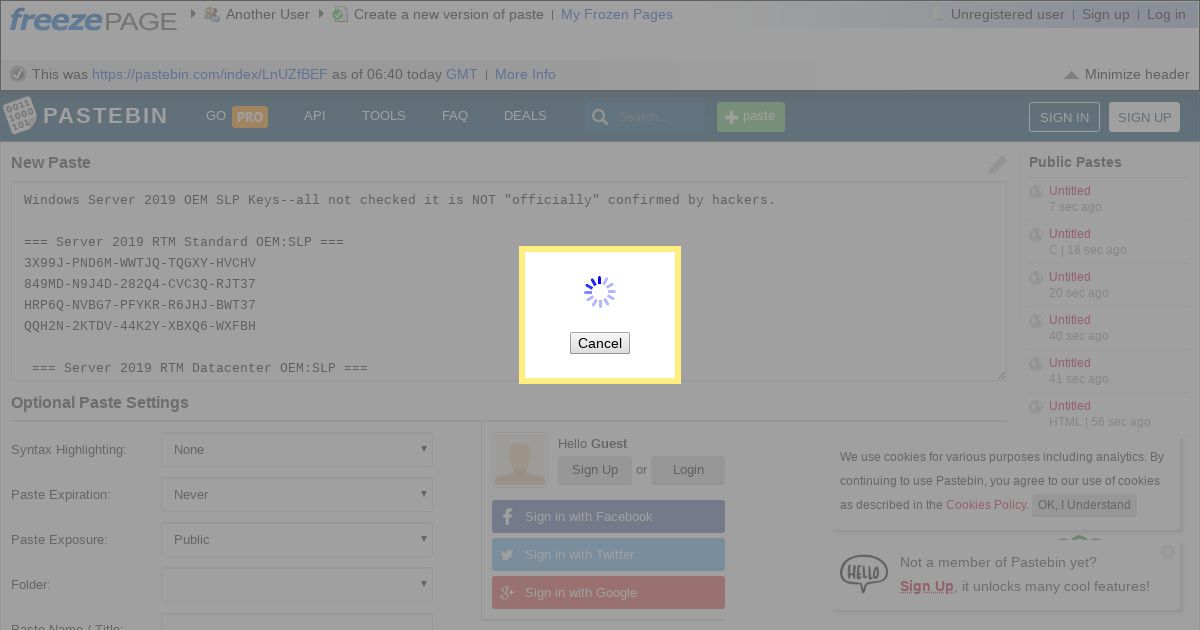This screenshot has width=1200, height=630.
Task: Click Sign Up link in member popup
Action: 926,587
